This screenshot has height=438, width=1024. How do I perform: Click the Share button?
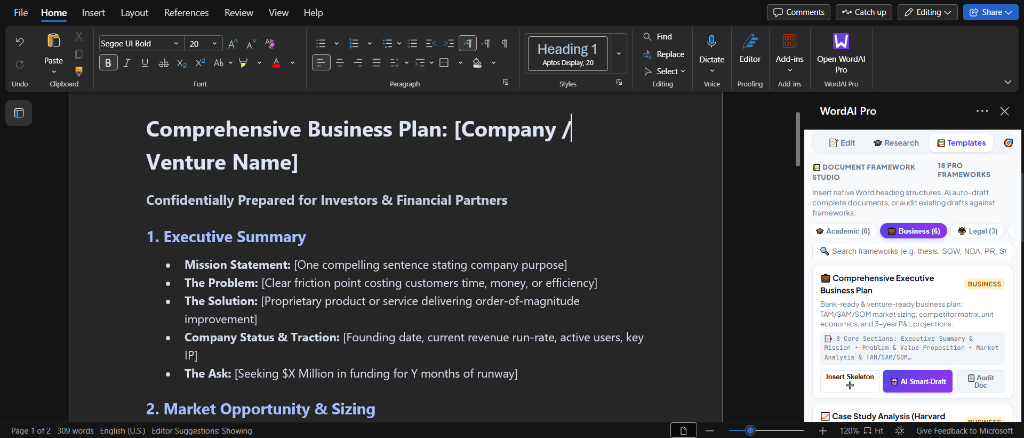coord(991,12)
